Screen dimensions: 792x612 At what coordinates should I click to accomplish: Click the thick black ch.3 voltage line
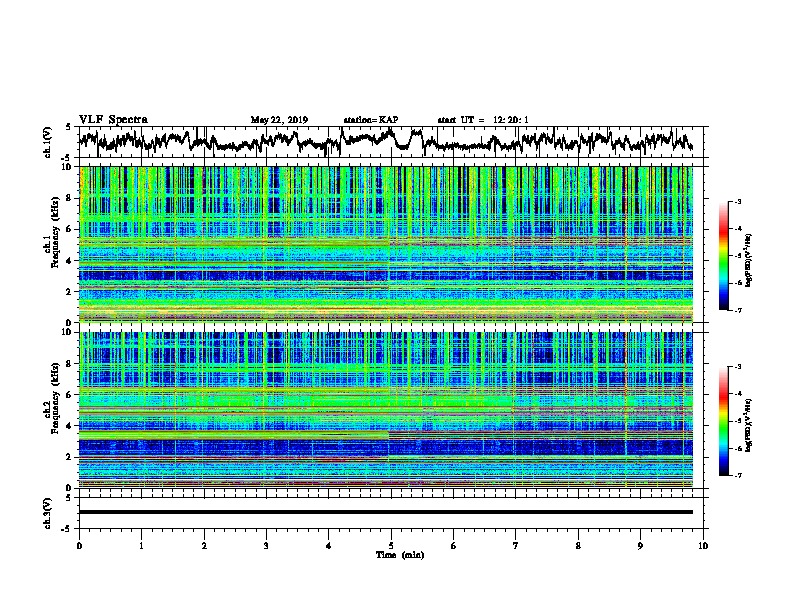click(x=386, y=512)
